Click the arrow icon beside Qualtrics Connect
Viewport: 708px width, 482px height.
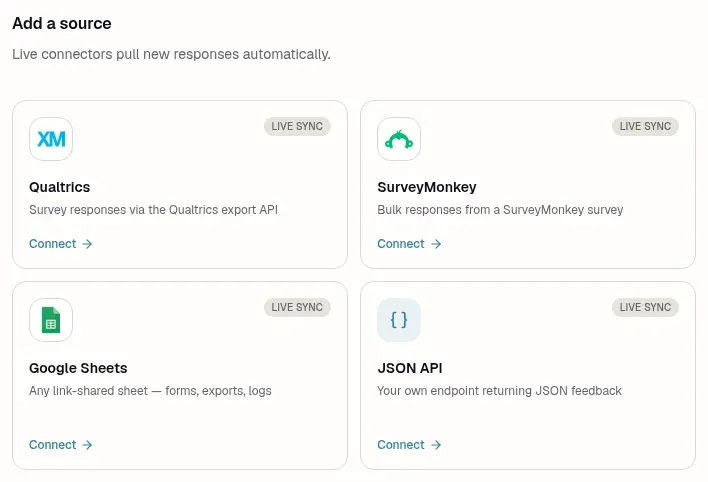(x=87, y=244)
